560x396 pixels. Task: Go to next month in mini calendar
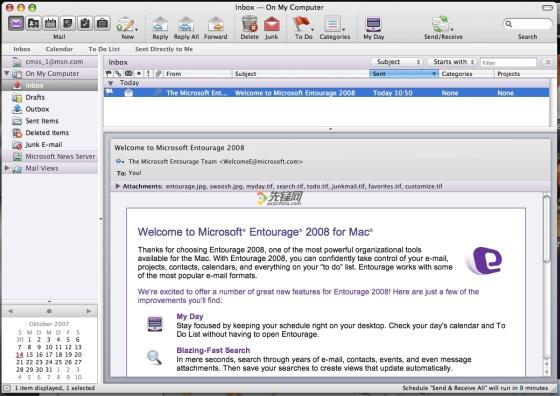(89, 311)
